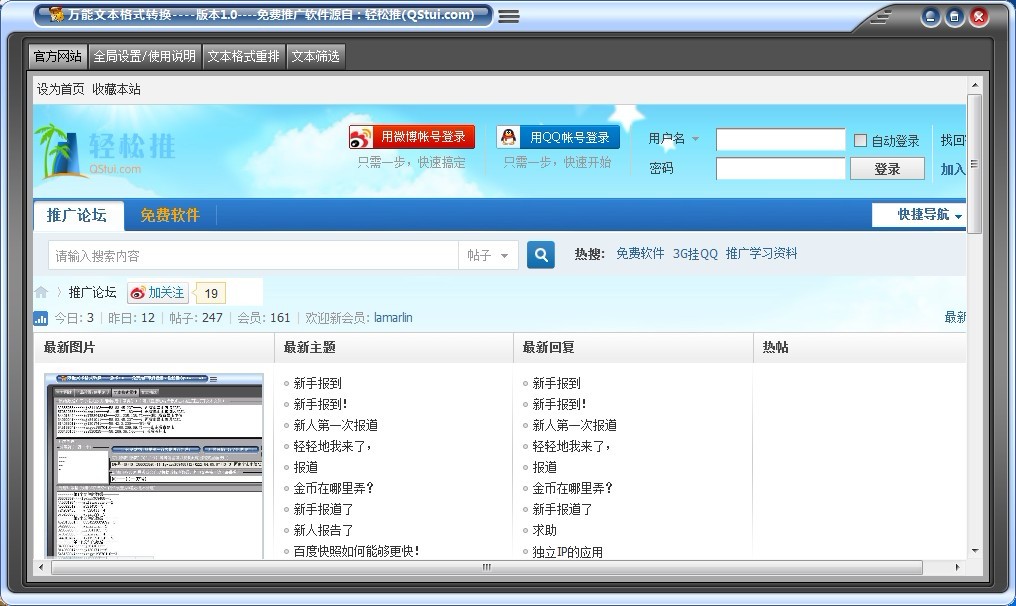Select the 文本筛选 tab
The height and width of the screenshot is (606, 1016).
click(316, 56)
